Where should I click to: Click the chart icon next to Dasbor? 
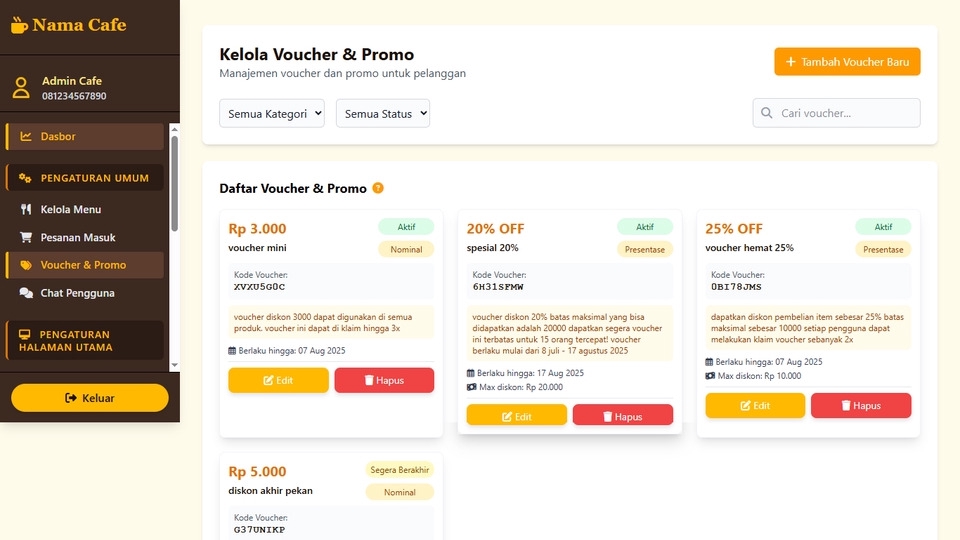tap(26, 137)
